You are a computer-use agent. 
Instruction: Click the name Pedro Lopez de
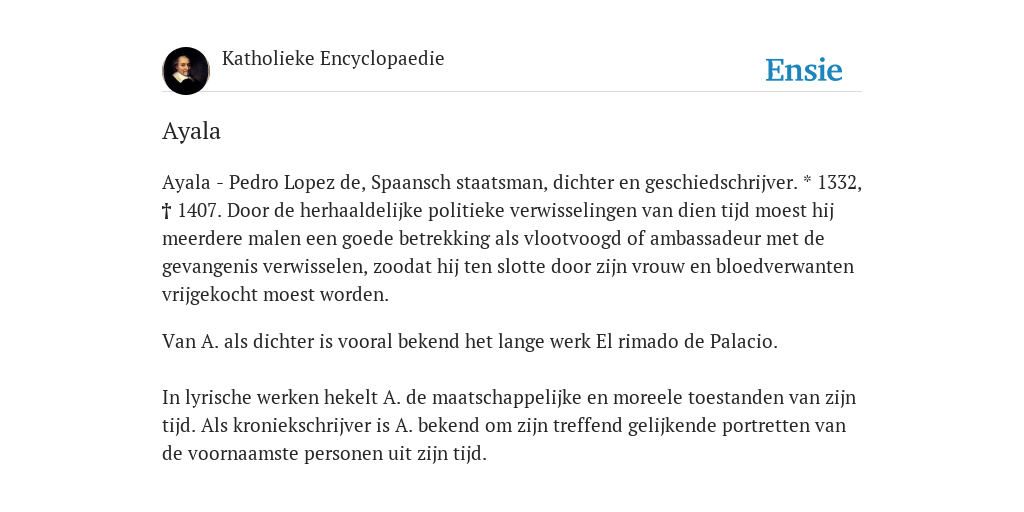pyautogui.click(x=296, y=183)
